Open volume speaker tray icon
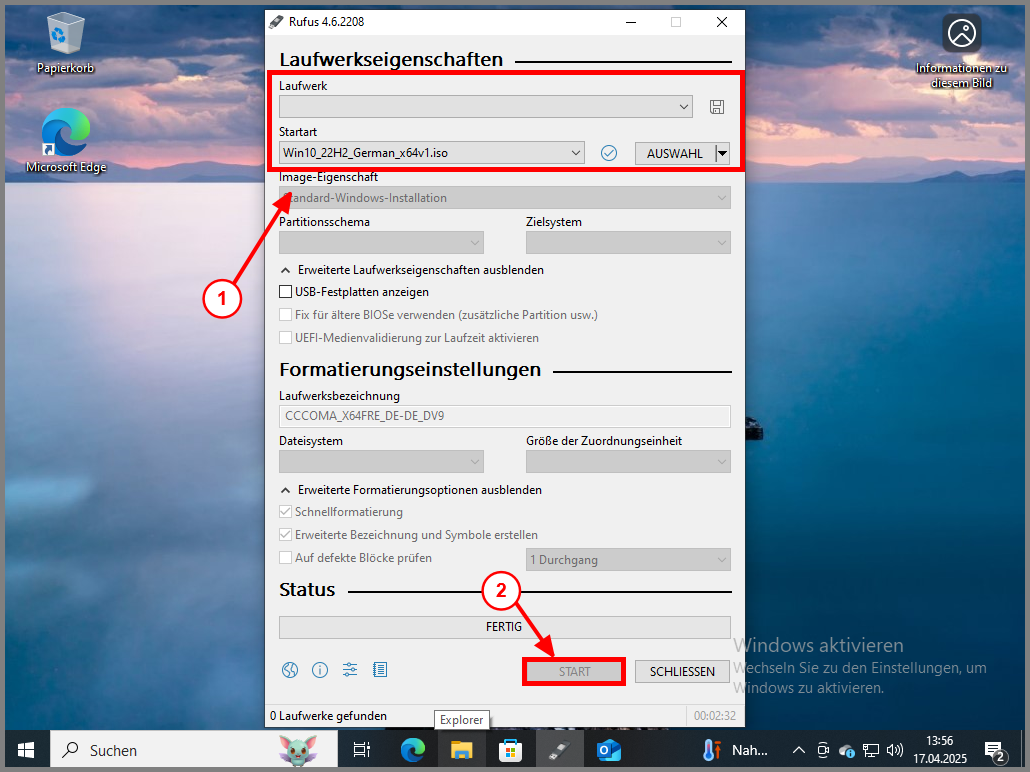 (894, 750)
